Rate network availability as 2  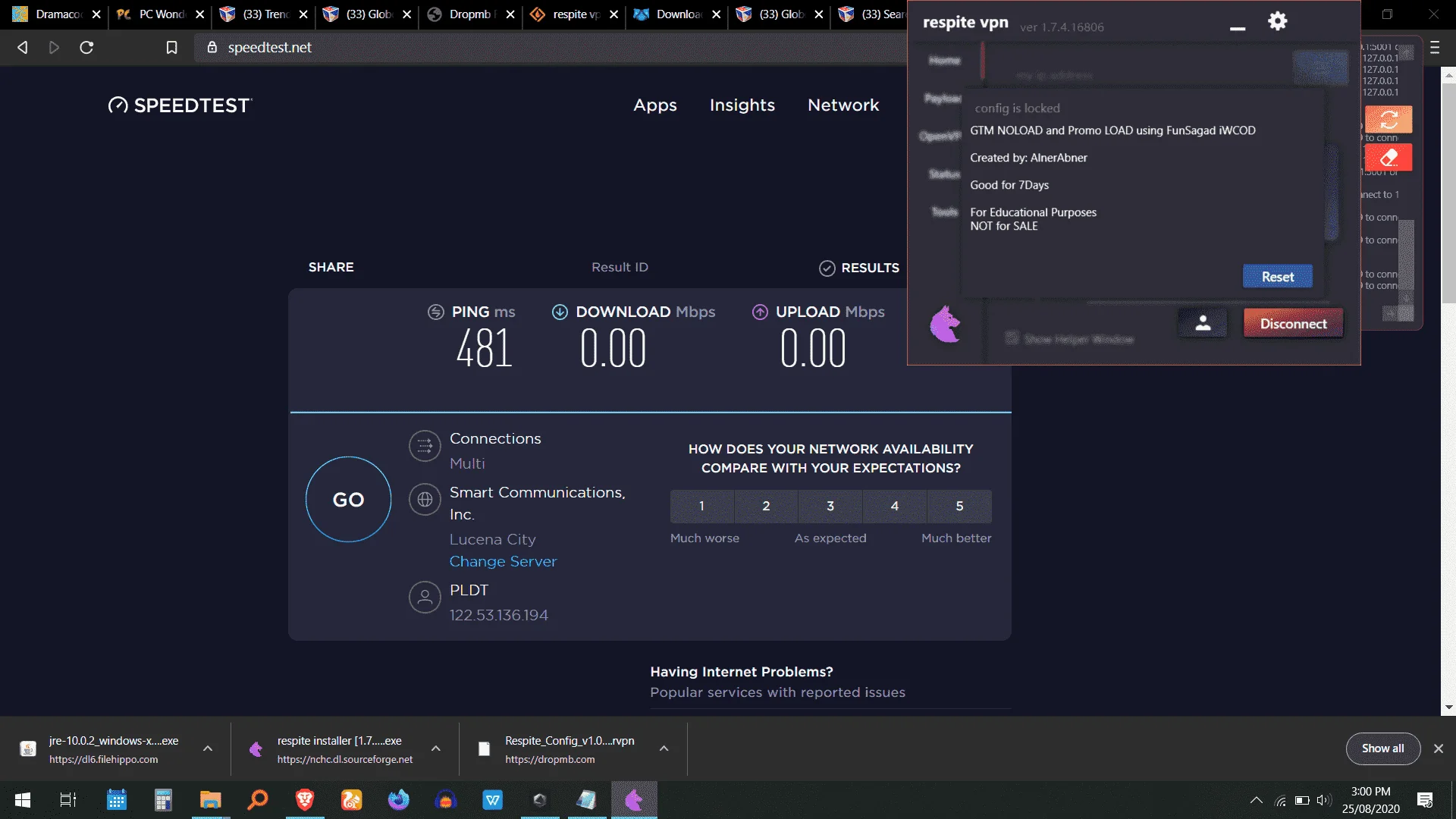766,506
